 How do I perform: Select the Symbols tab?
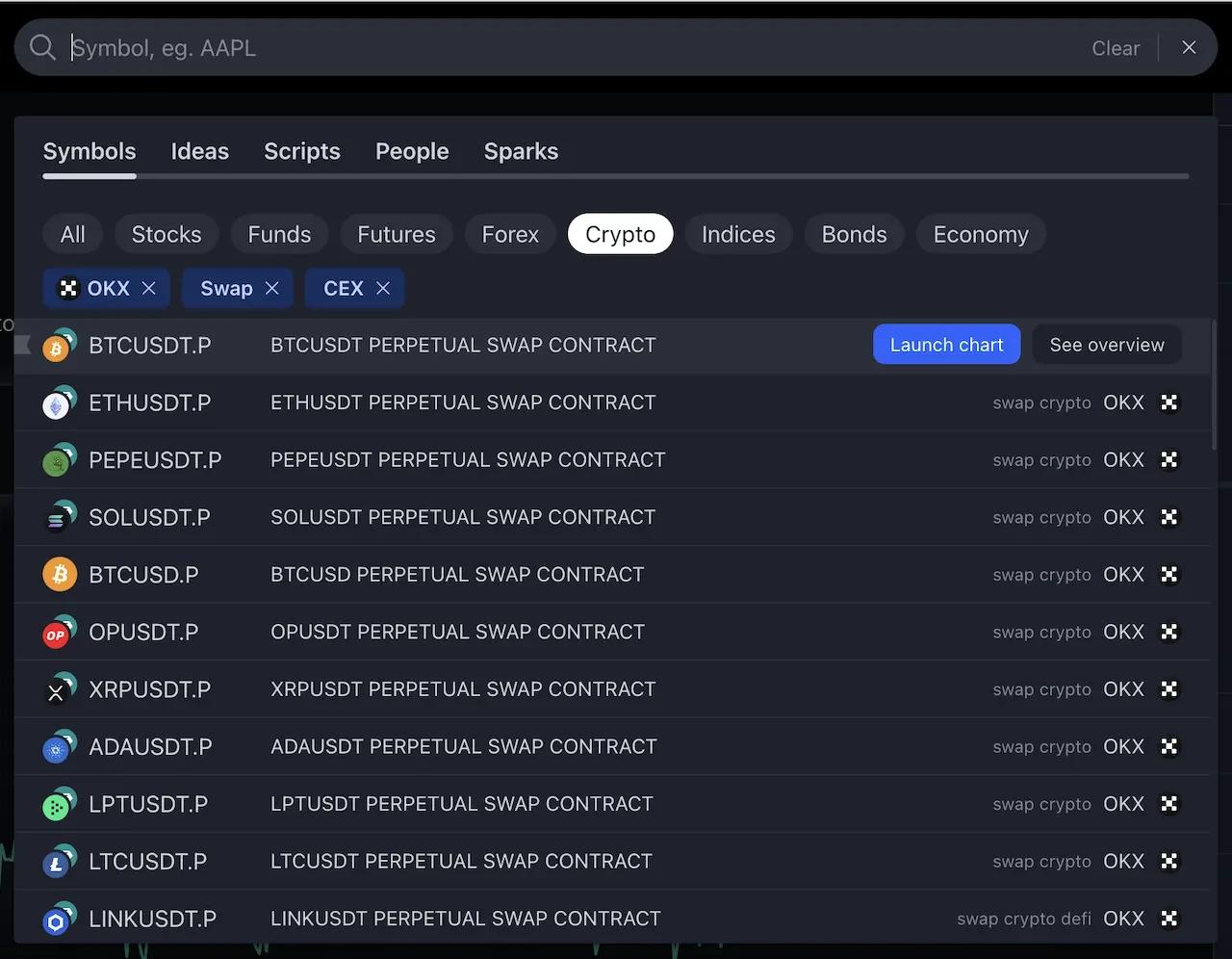pos(90,151)
